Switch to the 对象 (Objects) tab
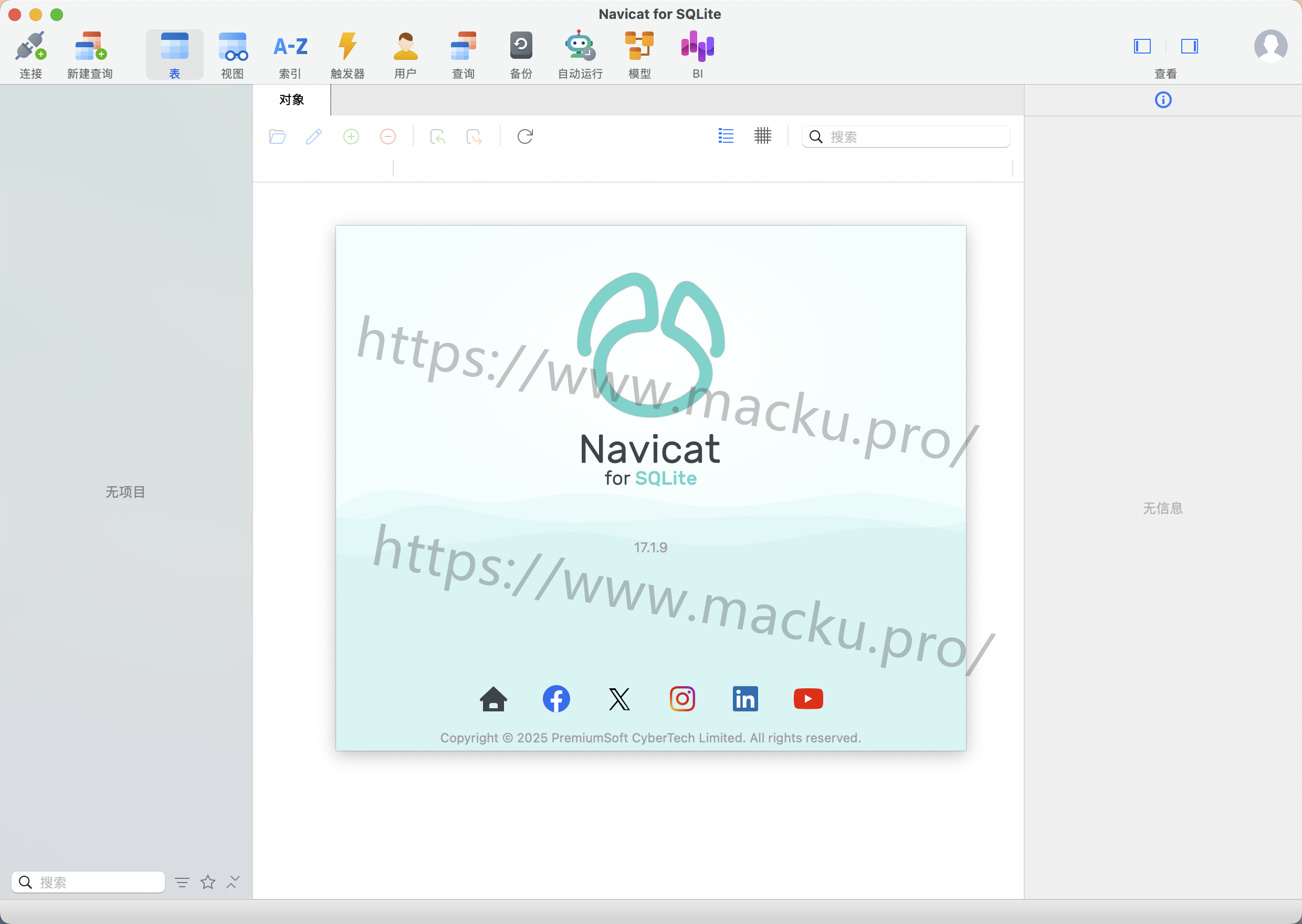Image resolution: width=1302 pixels, height=924 pixels. click(291, 100)
